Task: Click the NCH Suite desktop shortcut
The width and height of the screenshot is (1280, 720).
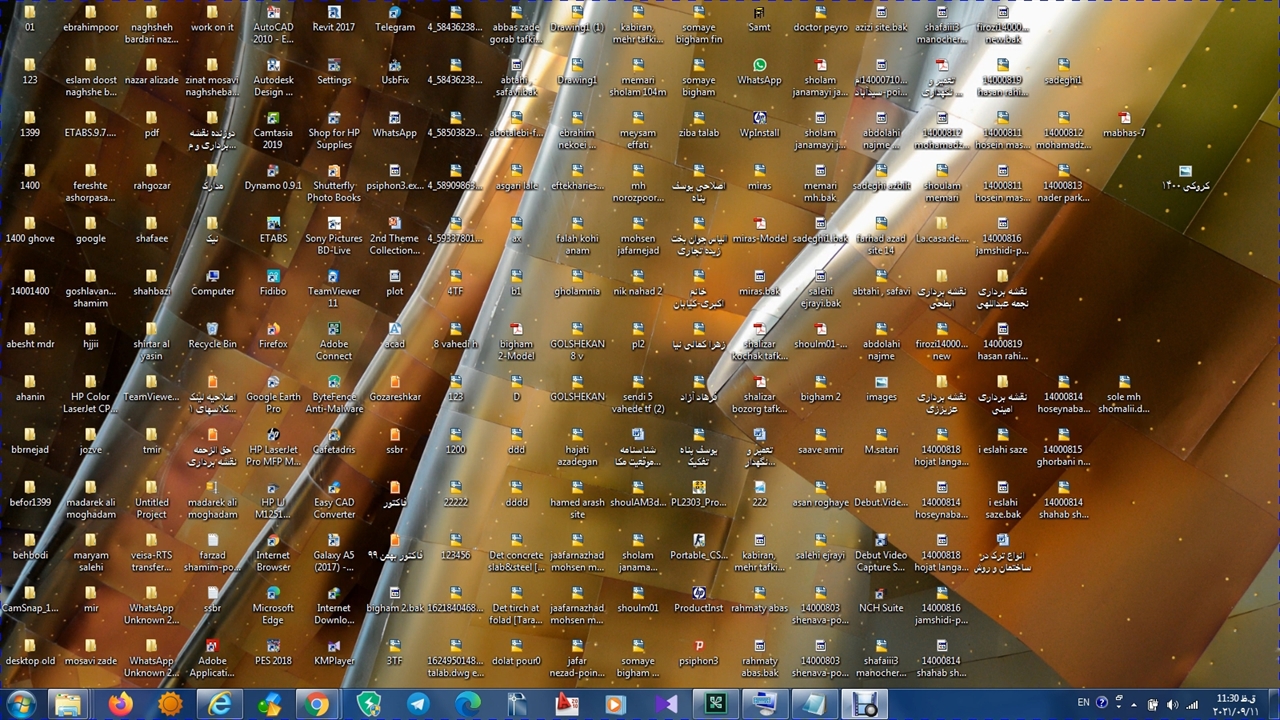Action: pos(880,594)
